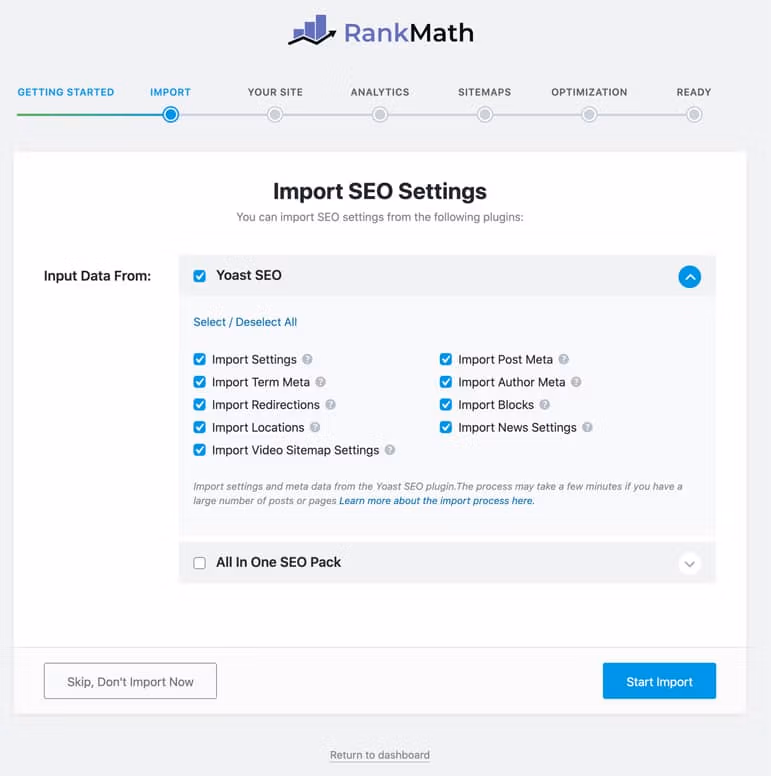Go to Getting Started step
The image size is (771, 776).
click(x=66, y=92)
